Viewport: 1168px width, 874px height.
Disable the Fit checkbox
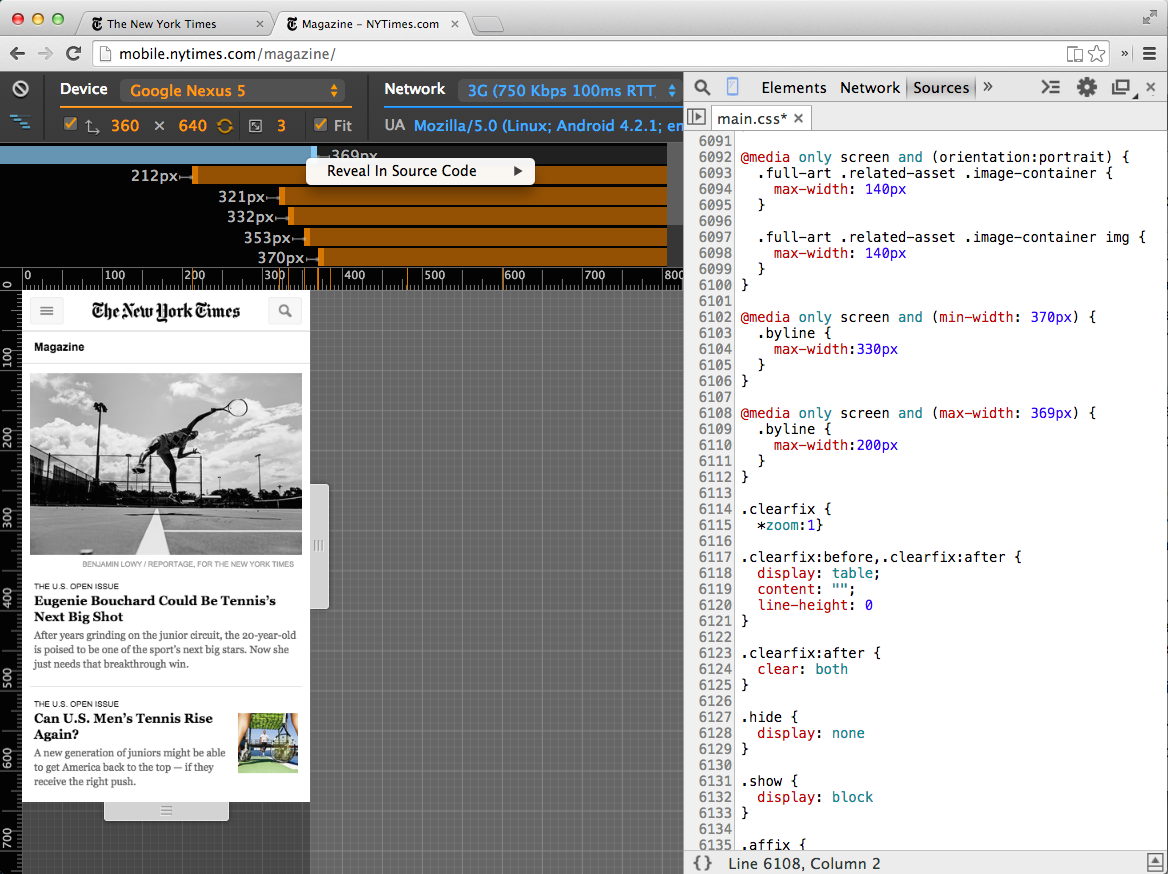(x=320, y=125)
